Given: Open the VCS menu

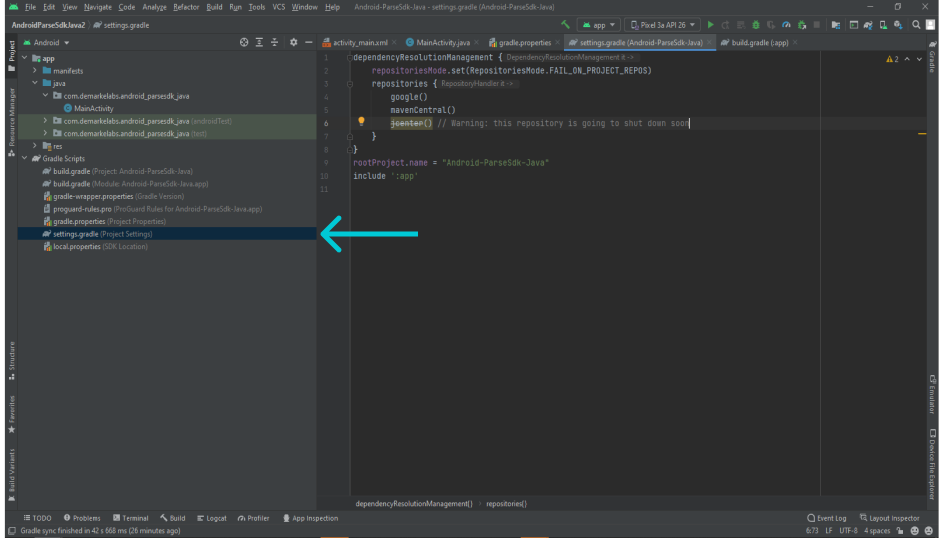Looking at the screenshot, I should pyautogui.click(x=278, y=7).
